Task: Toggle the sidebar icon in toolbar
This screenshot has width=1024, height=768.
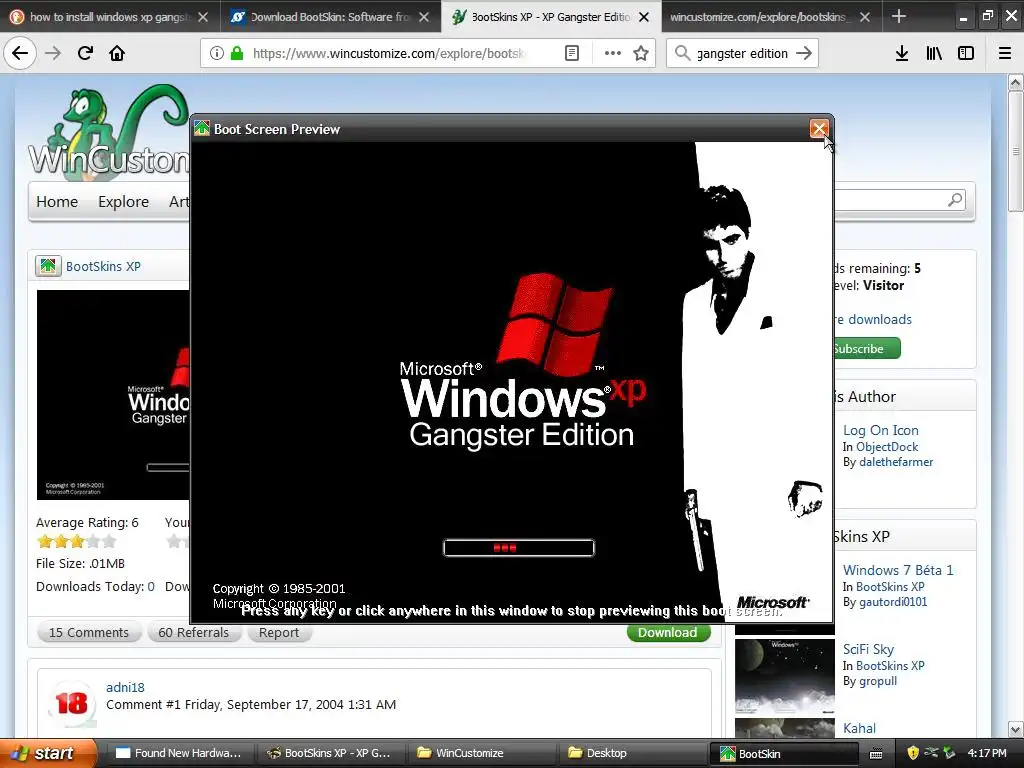Action: click(966, 53)
